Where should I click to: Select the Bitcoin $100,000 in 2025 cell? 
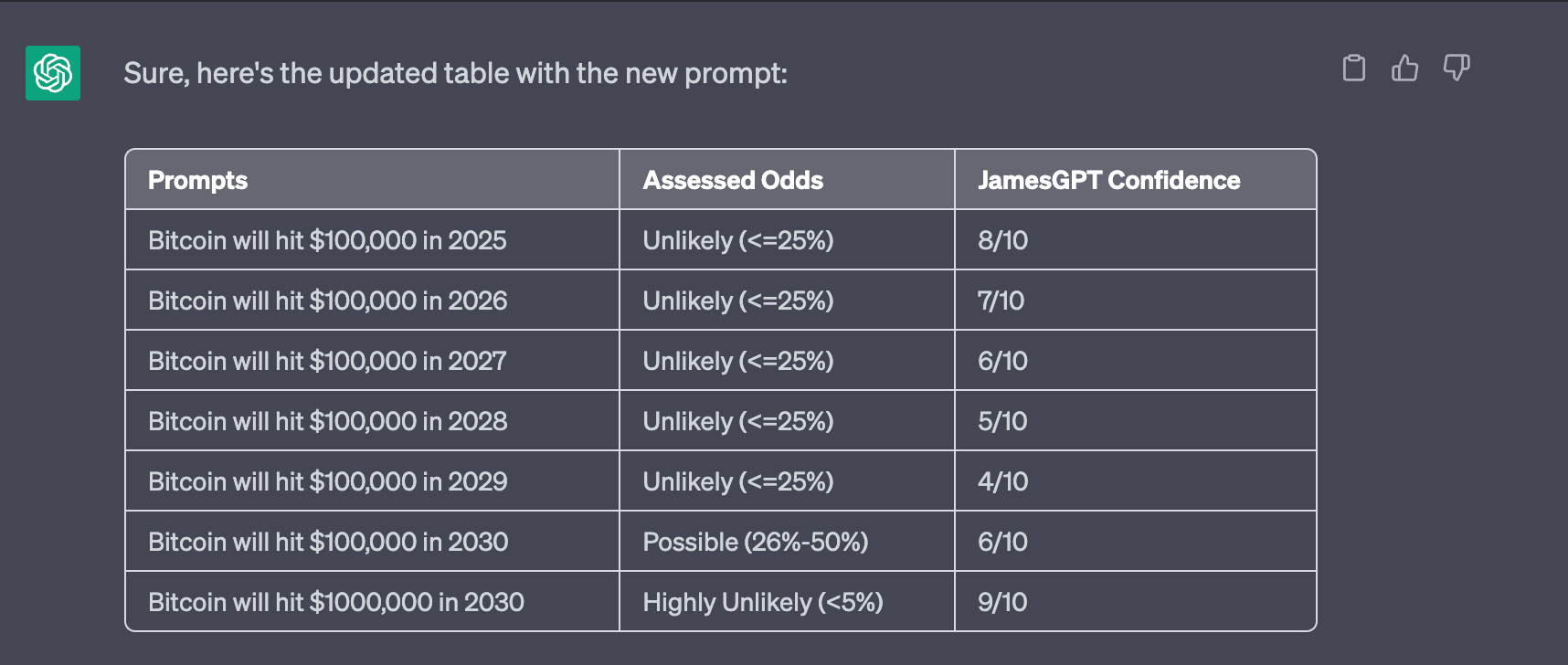click(x=372, y=240)
